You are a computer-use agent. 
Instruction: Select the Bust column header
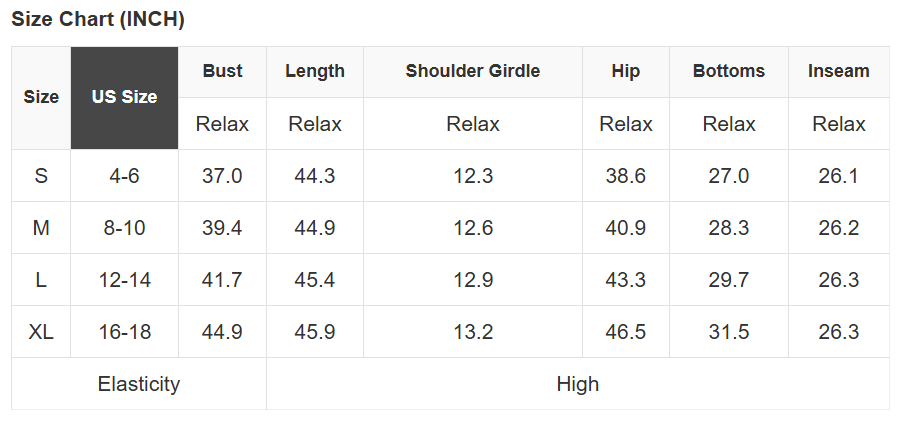tap(222, 71)
